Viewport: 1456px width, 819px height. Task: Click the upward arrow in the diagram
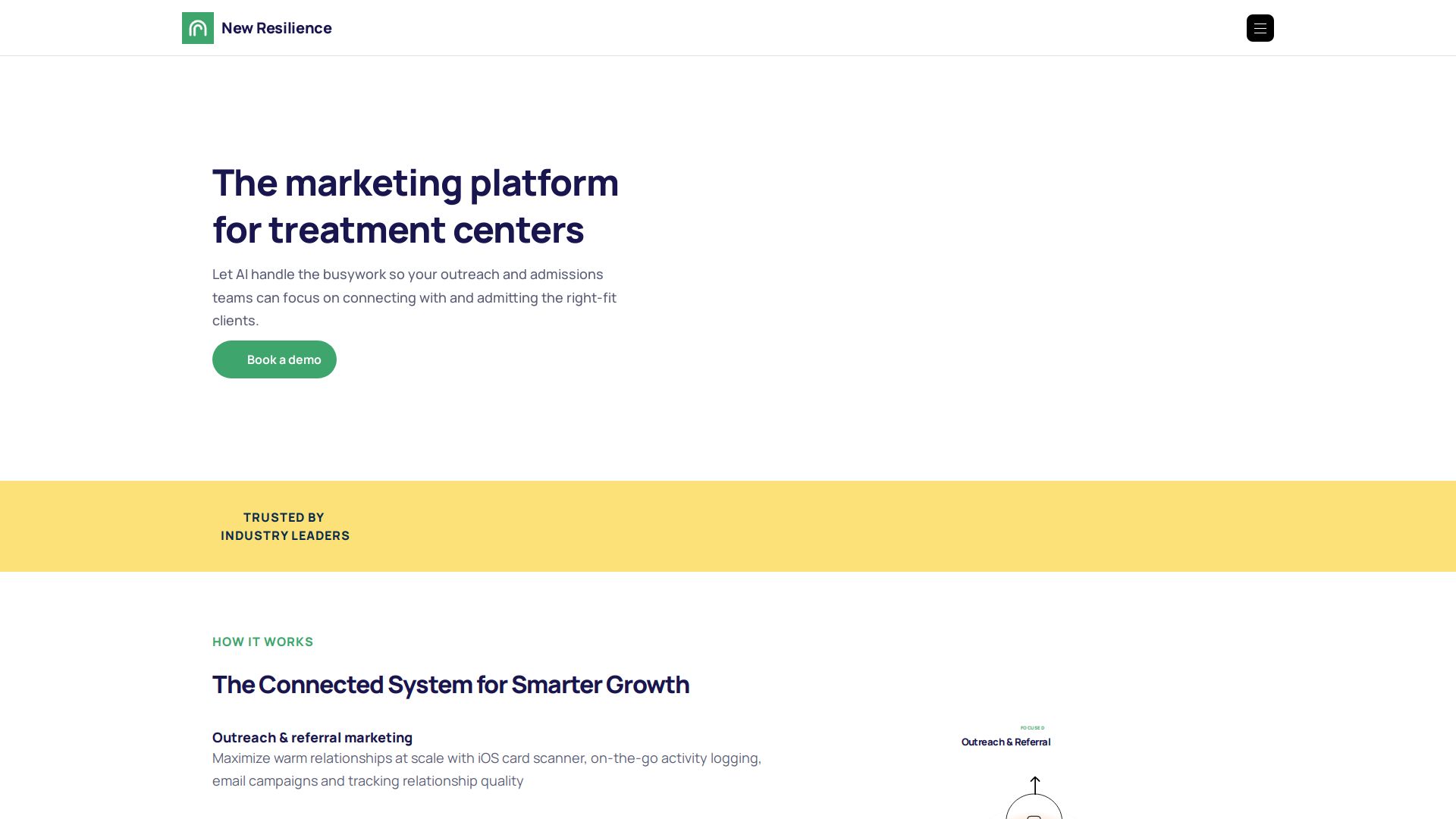(x=1034, y=784)
